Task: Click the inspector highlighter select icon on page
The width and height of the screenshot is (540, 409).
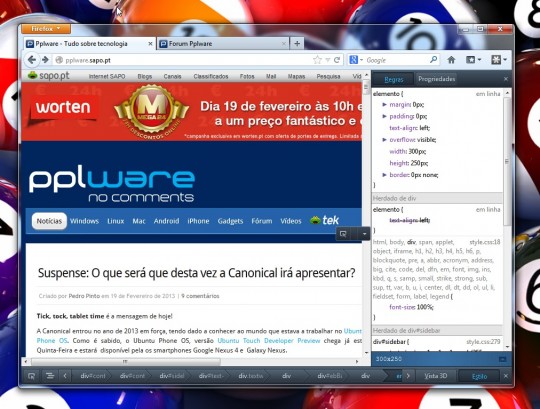Action: click(x=343, y=234)
